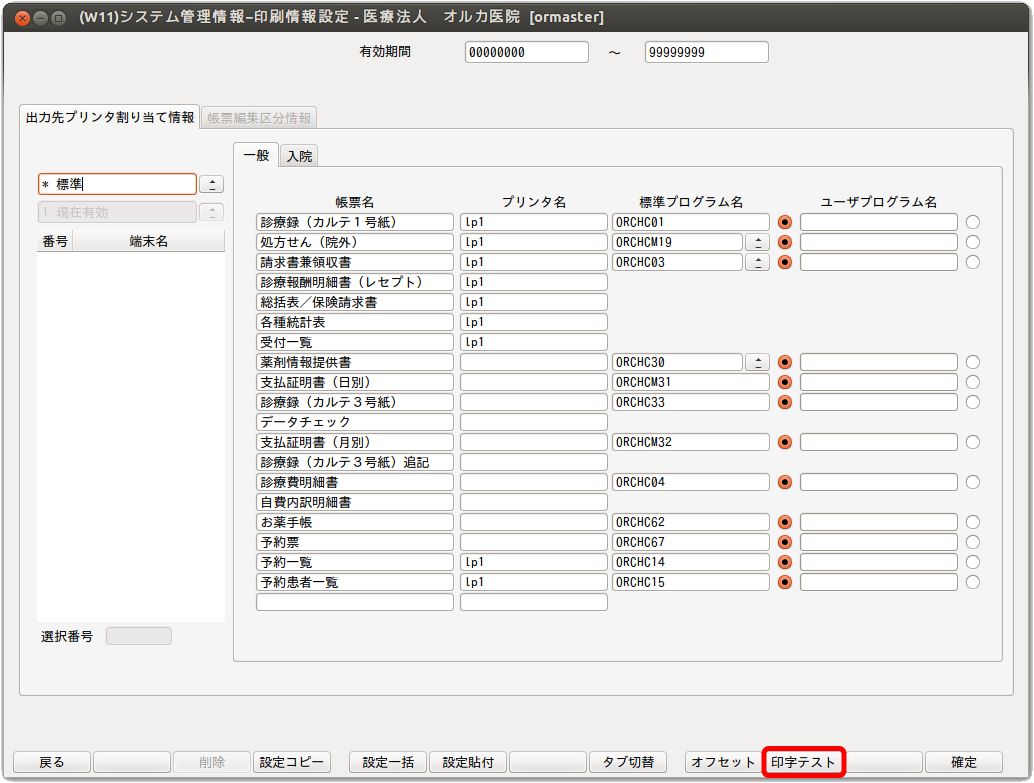Click the 戻る button
1034x783 pixels.
51,762
